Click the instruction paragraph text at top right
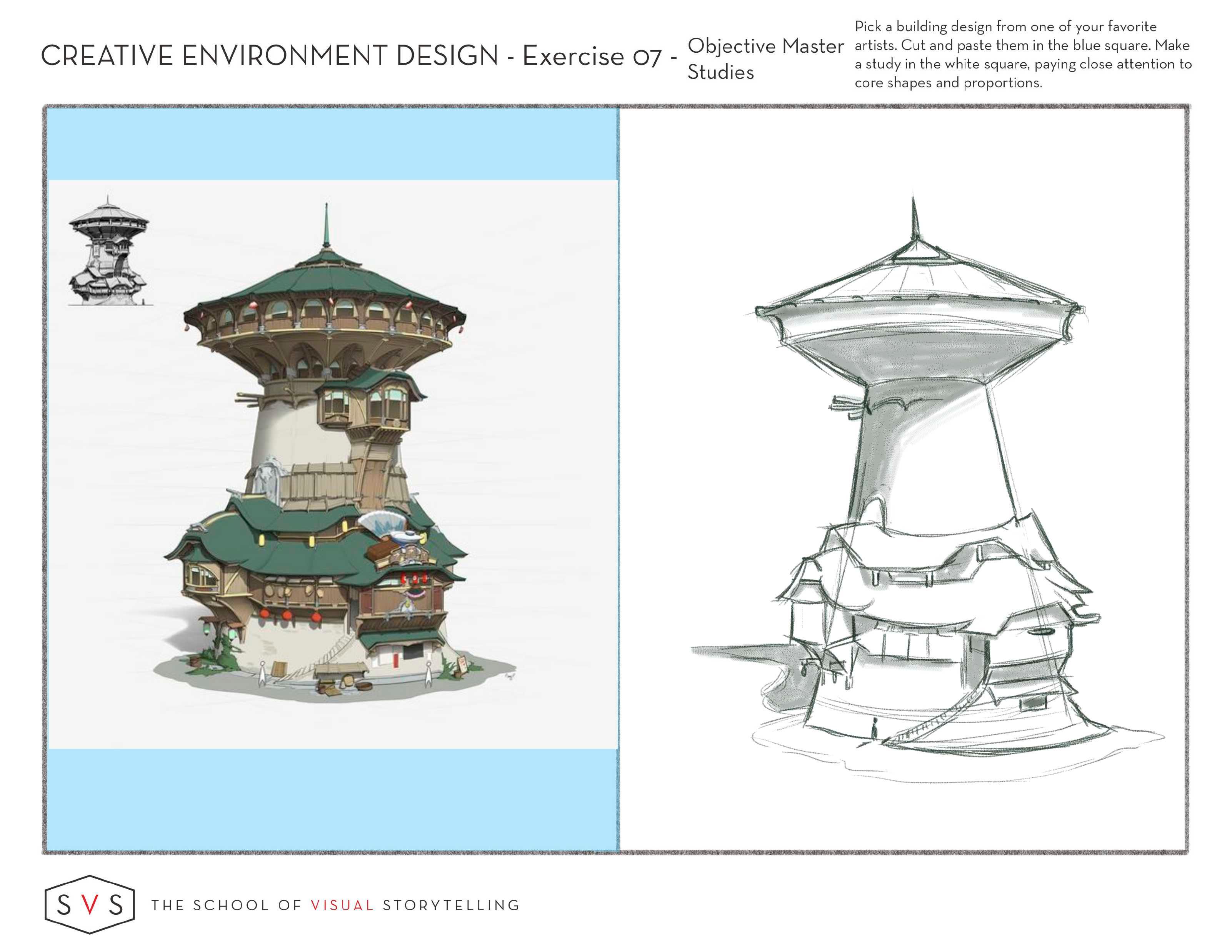The height and width of the screenshot is (952, 1232). click(x=1022, y=55)
